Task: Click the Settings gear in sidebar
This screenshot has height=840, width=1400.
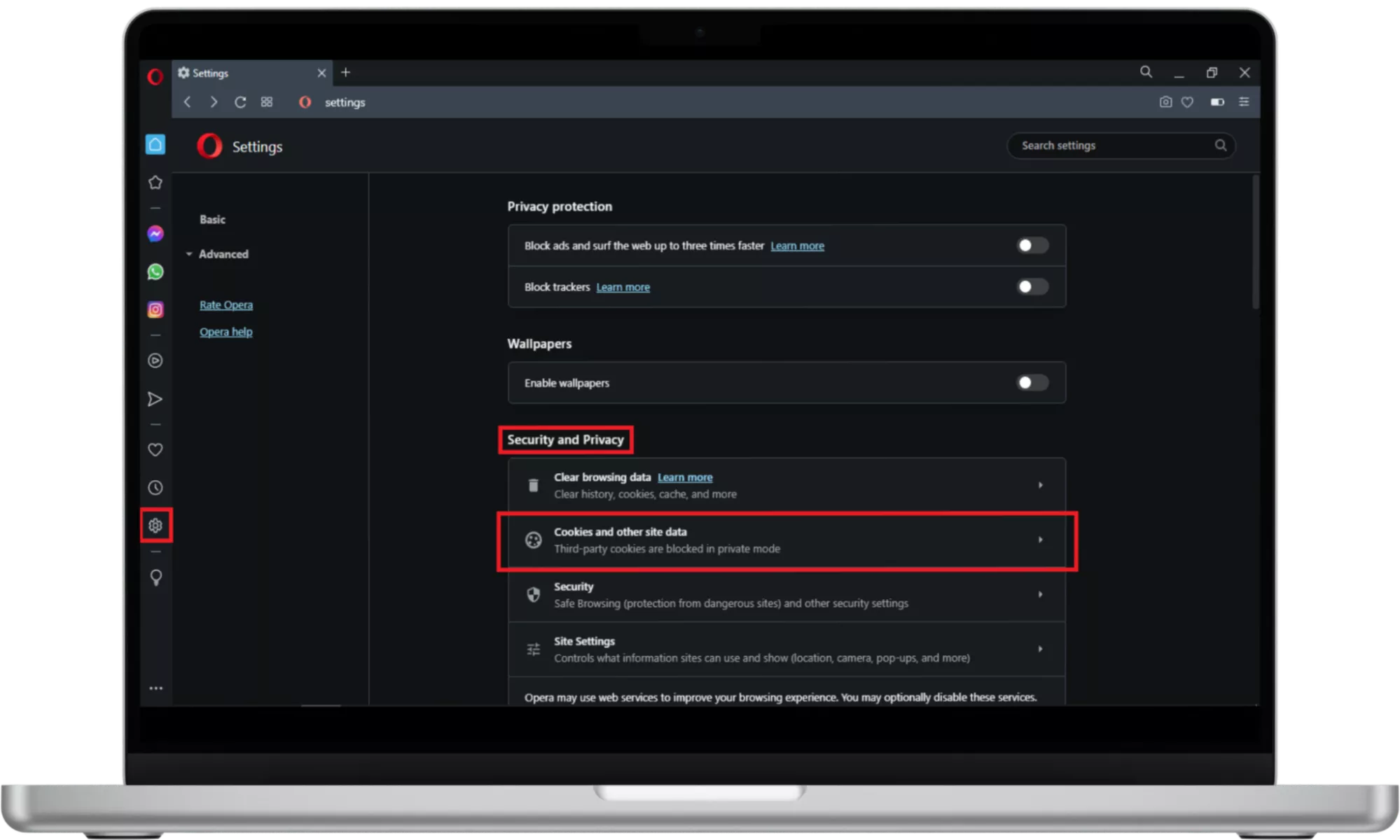Action: pyautogui.click(x=155, y=526)
